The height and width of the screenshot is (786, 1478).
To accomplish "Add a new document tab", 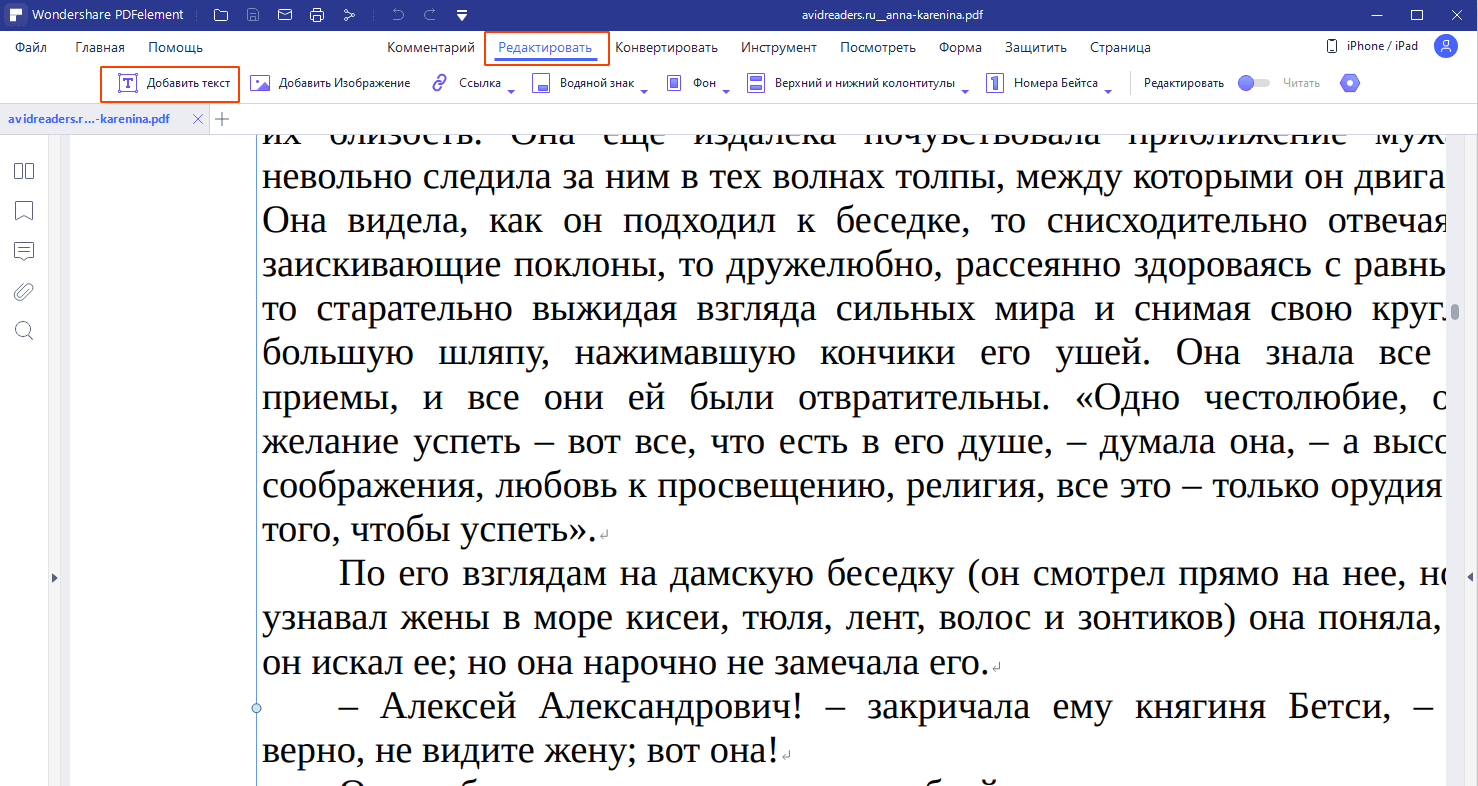I will 222,119.
